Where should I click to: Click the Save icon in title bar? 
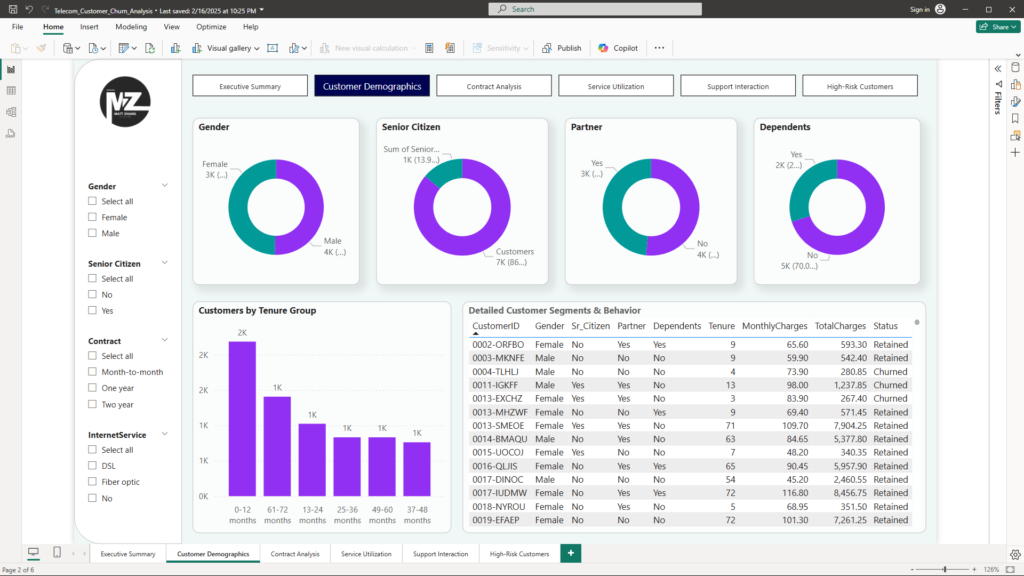coord(11,9)
